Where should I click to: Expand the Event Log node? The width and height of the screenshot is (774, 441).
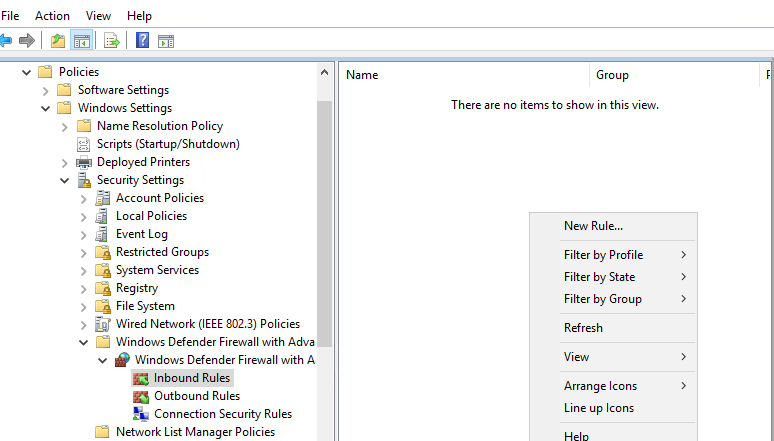coord(83,235)
